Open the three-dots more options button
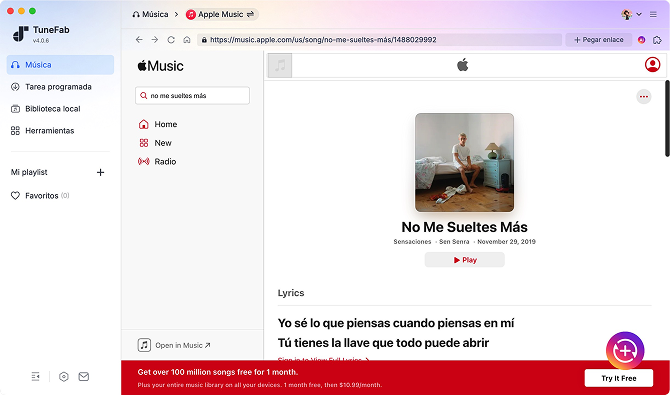Image resolution: width=670 pixels, height=396 pixels. [644, 97]
